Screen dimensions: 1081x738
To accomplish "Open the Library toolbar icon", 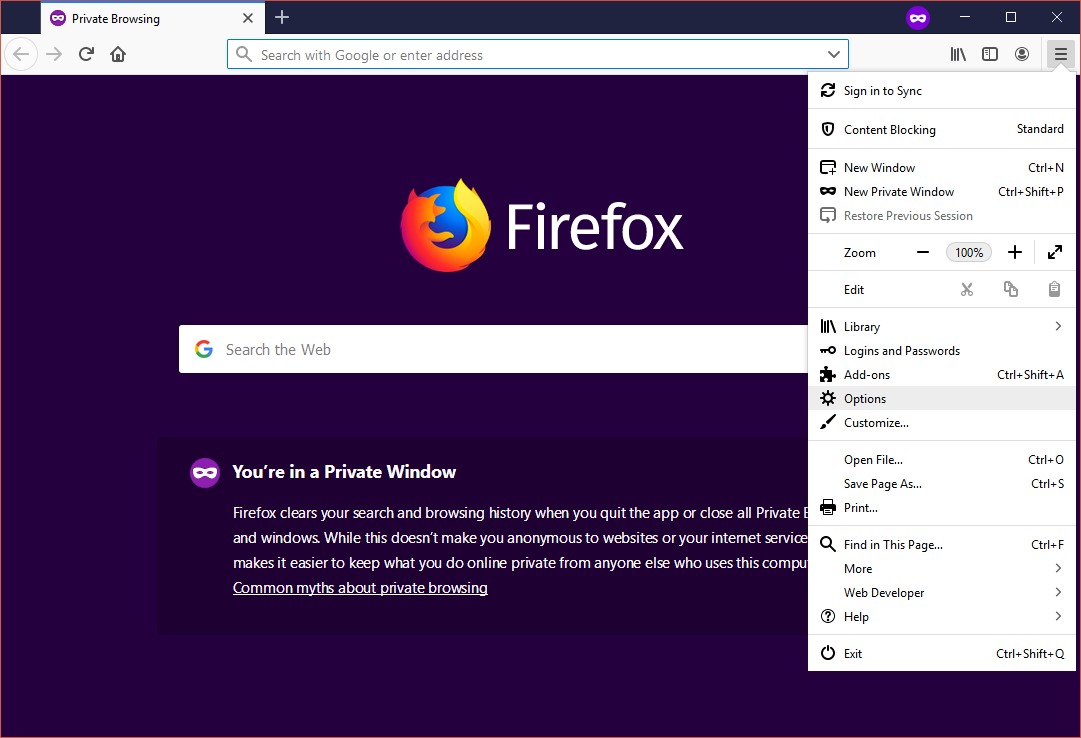I will click(x=958, y=54).
